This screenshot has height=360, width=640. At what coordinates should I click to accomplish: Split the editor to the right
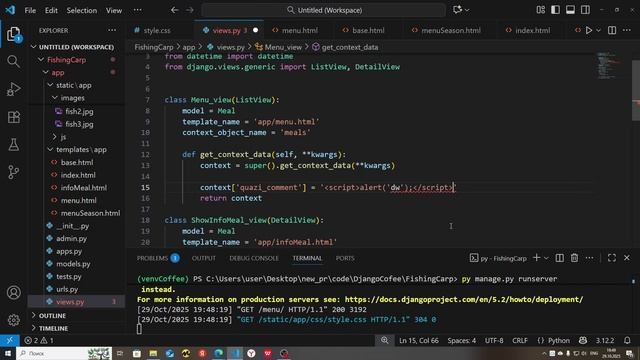(612, 30)
